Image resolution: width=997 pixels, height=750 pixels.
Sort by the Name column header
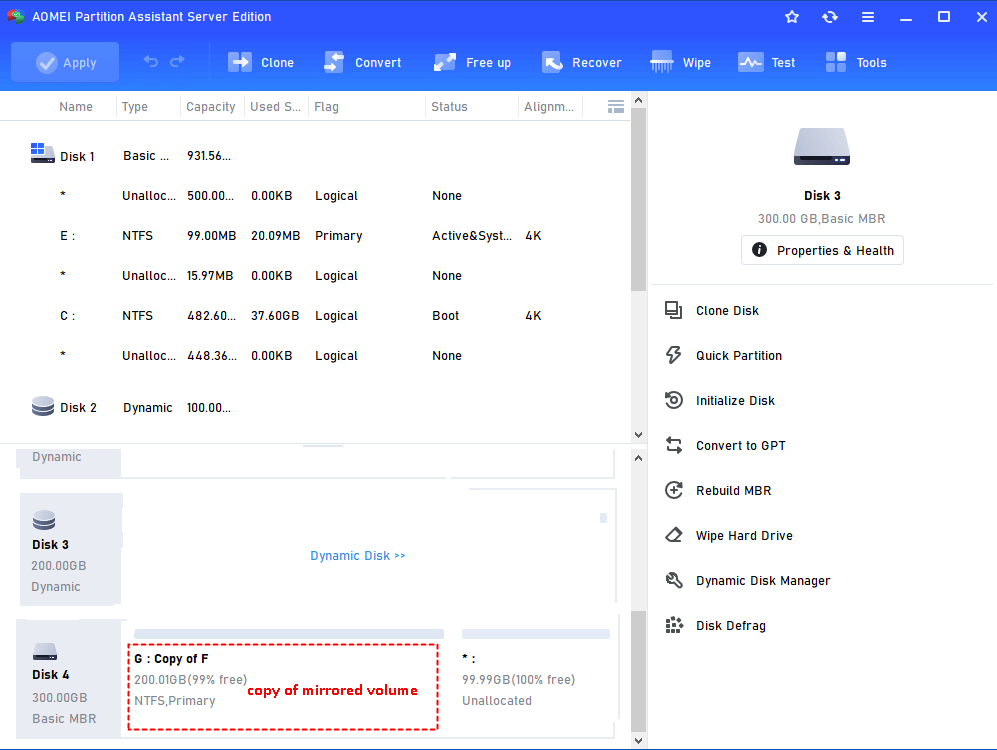76,107
